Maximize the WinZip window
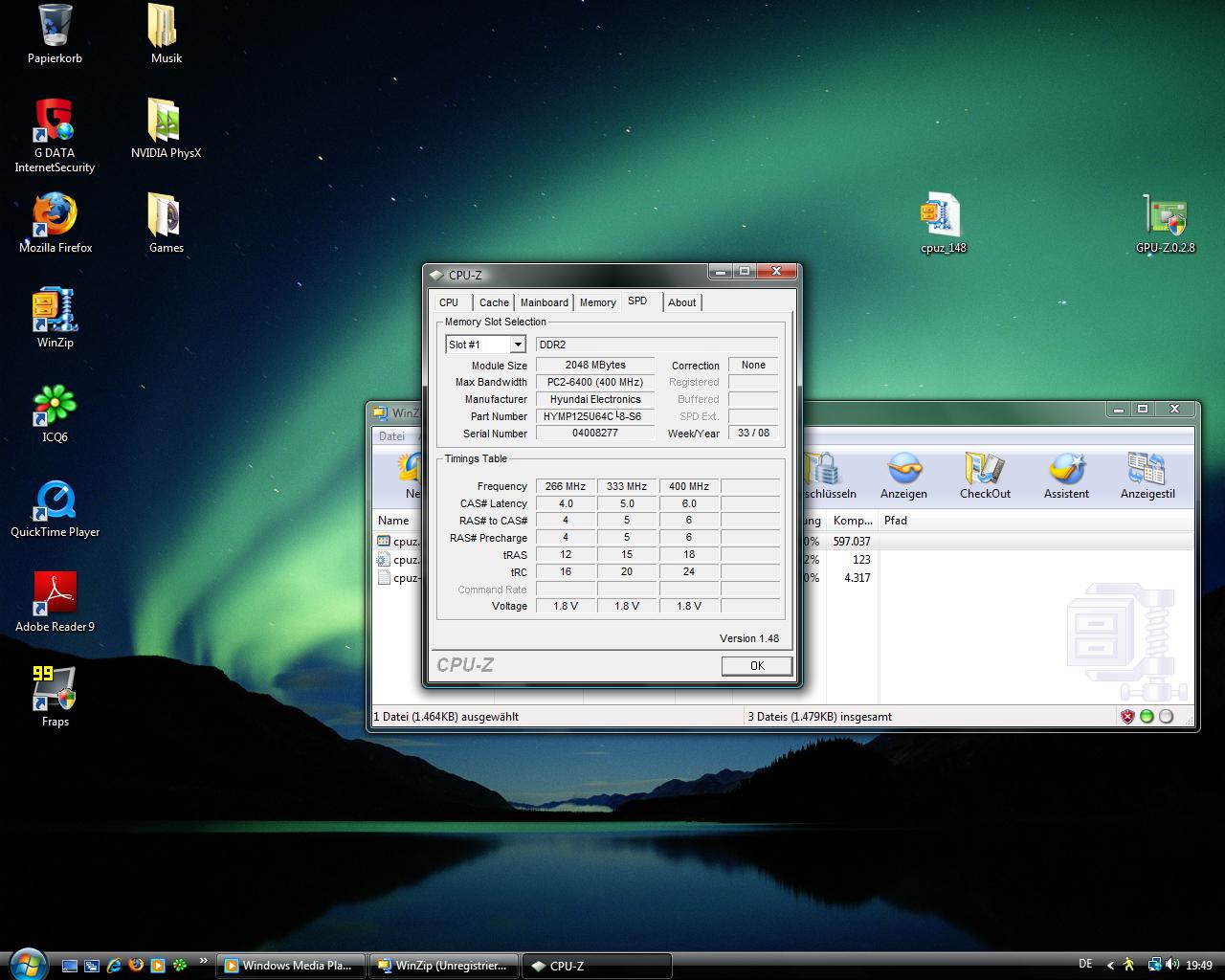The height and width of the screenshot is (980, 1225). (x=1142, y=409)
